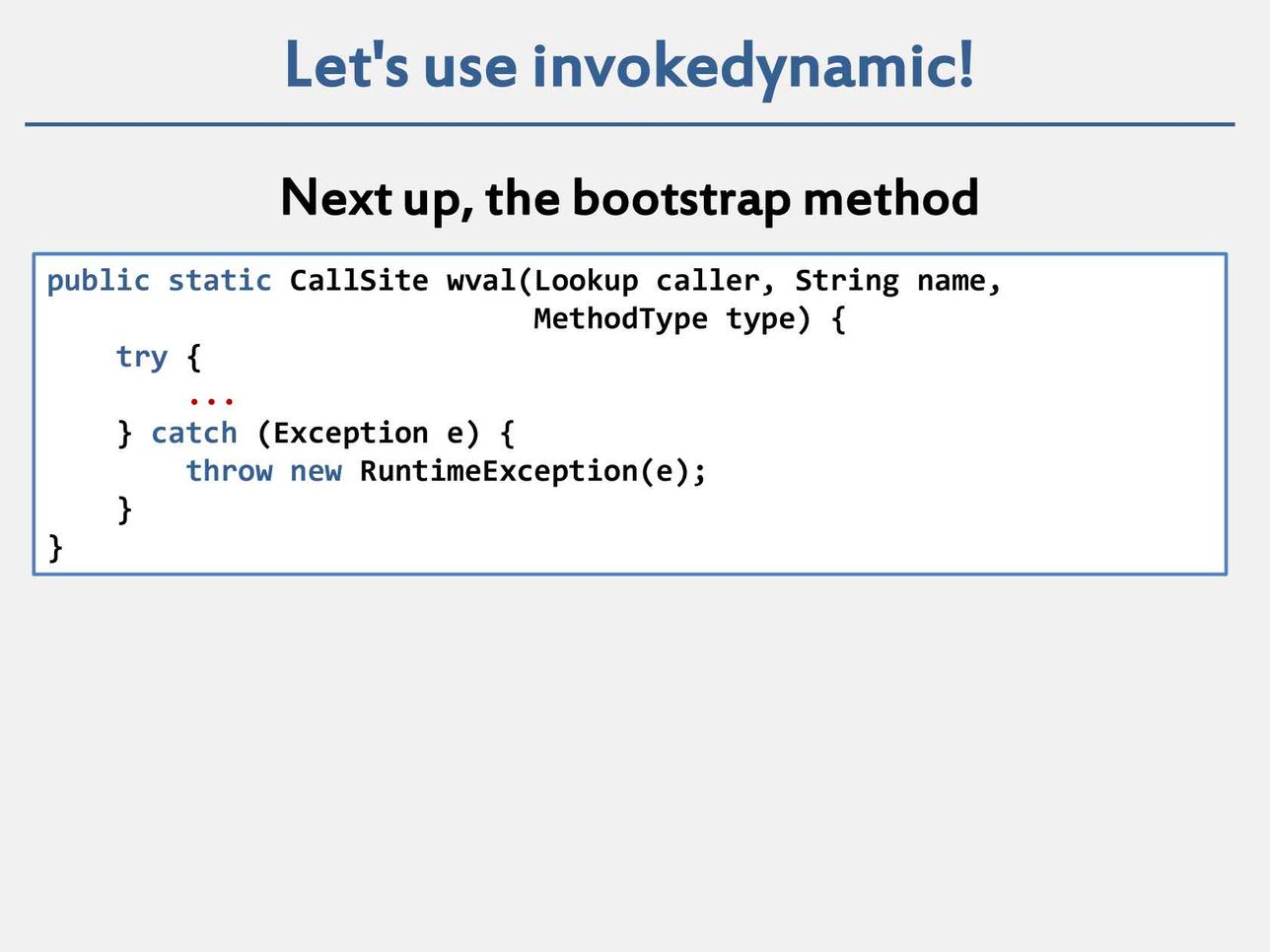Click the final closing brace of method
The image size is (1270, 952).
coord(55,546)
